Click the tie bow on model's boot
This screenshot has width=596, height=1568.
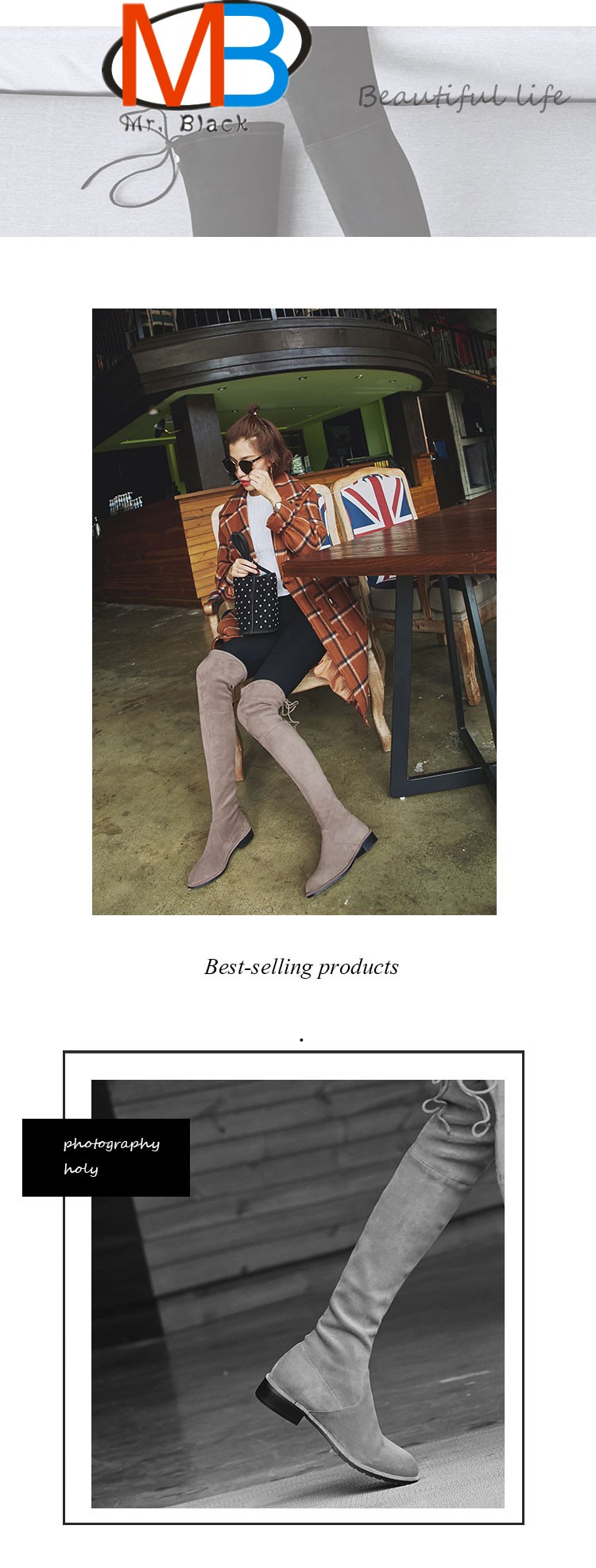click(290, 712)
